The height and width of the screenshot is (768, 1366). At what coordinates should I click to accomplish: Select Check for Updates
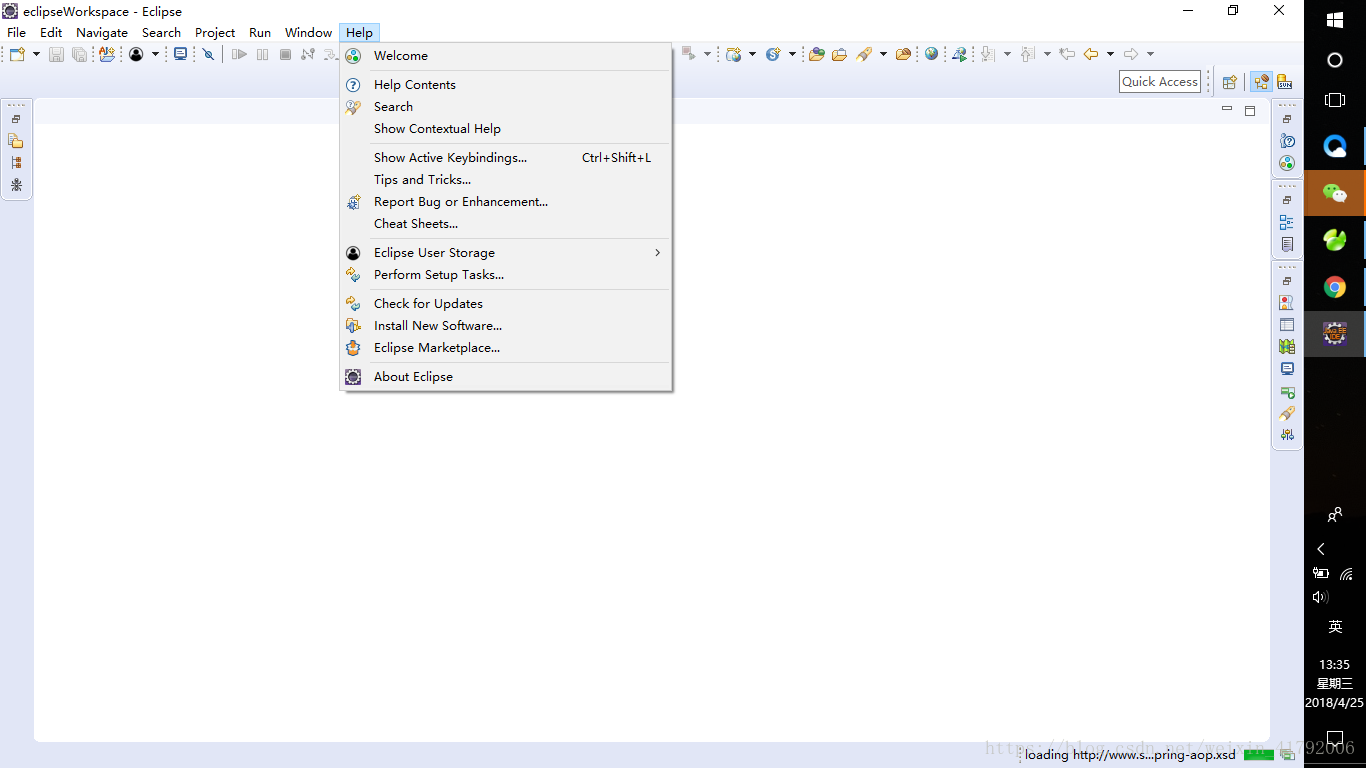point(506,304)
